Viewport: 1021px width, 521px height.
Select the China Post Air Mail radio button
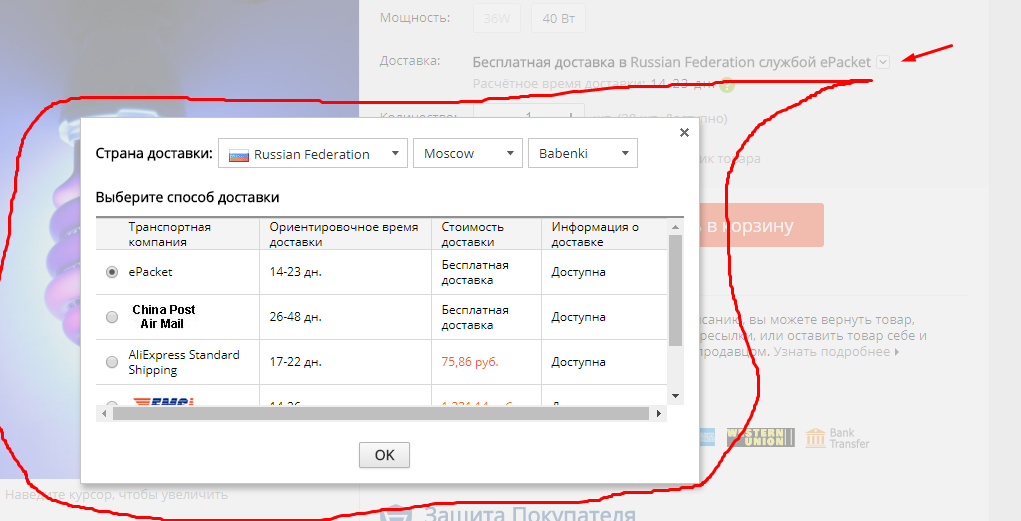(x=112, y=317)
